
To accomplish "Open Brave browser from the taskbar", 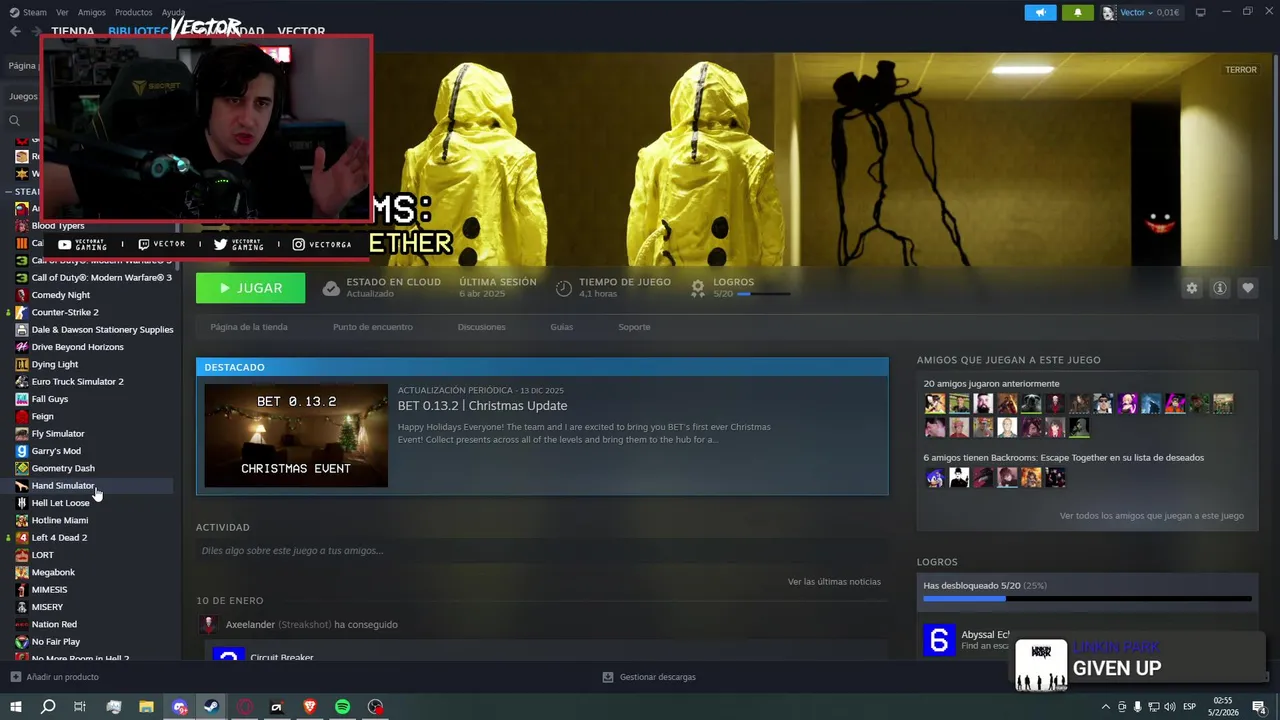I will point(309,706).
